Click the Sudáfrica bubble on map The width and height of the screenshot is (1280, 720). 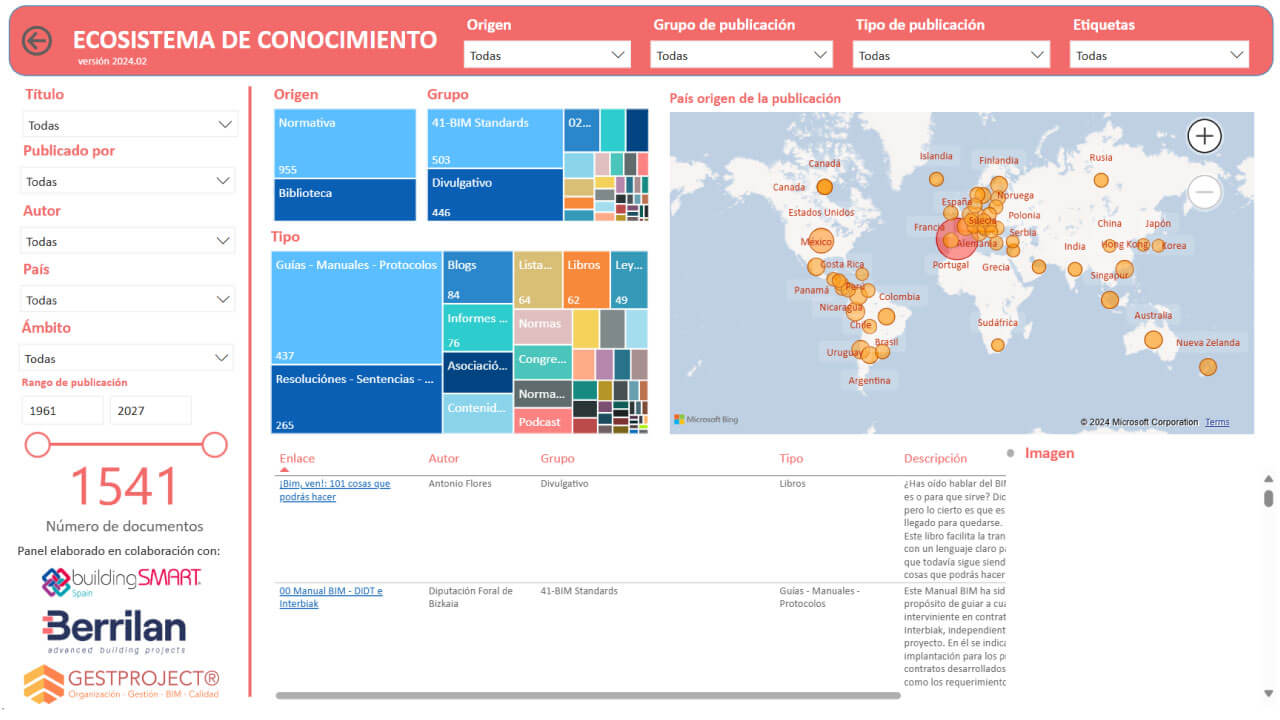(x=997, y=345)
